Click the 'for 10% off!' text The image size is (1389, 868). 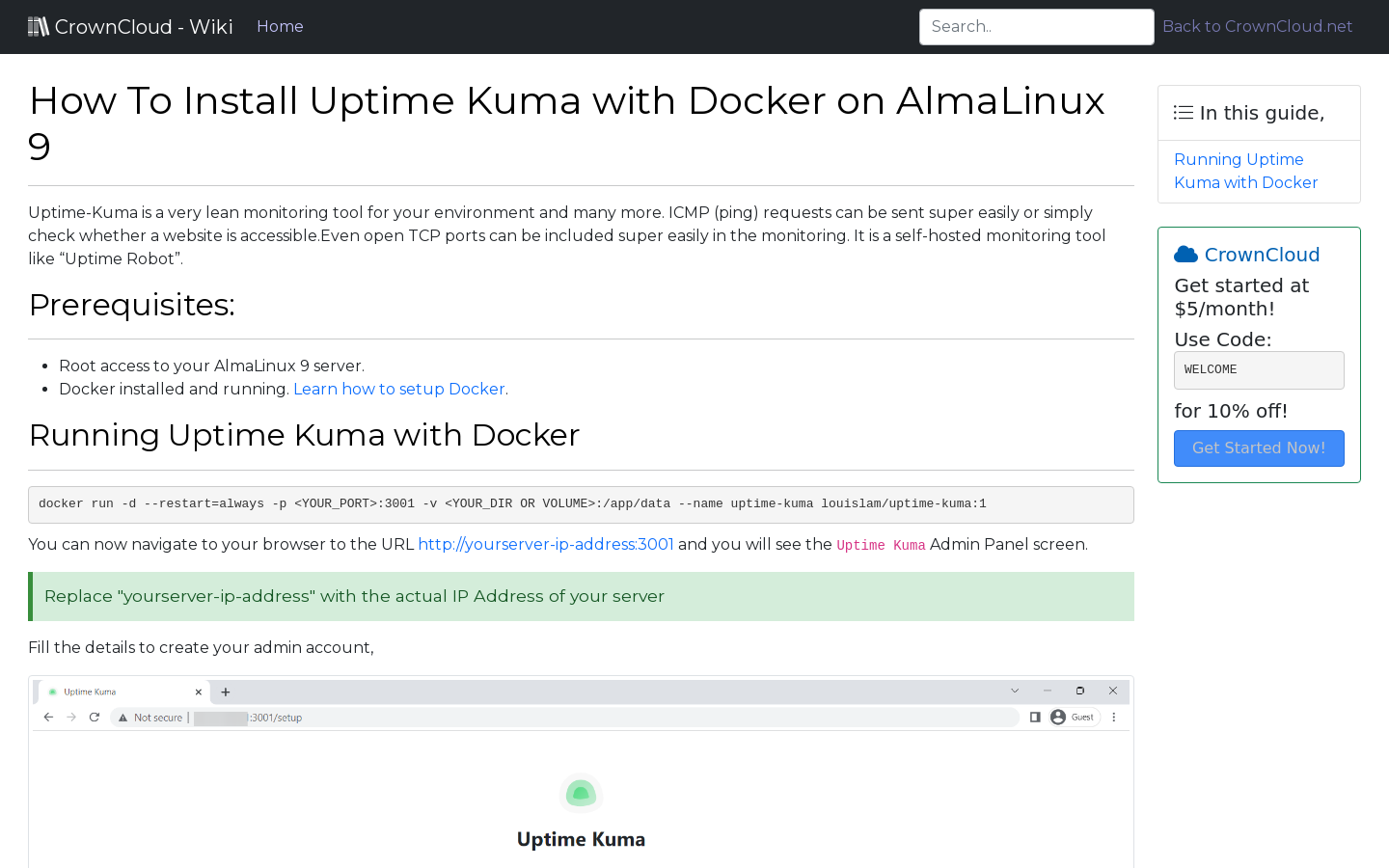click(x=1231, y=411)
